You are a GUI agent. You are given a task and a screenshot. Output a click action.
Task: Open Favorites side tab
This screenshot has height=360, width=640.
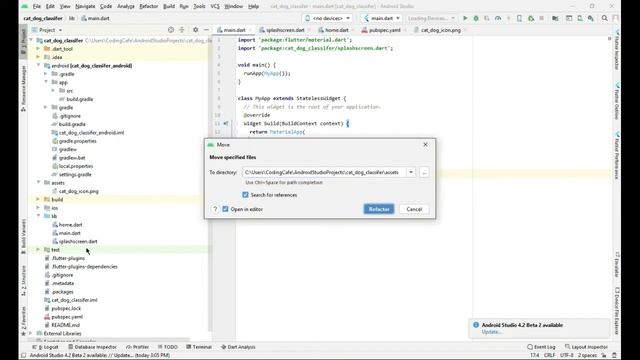(x=23, y=320)
